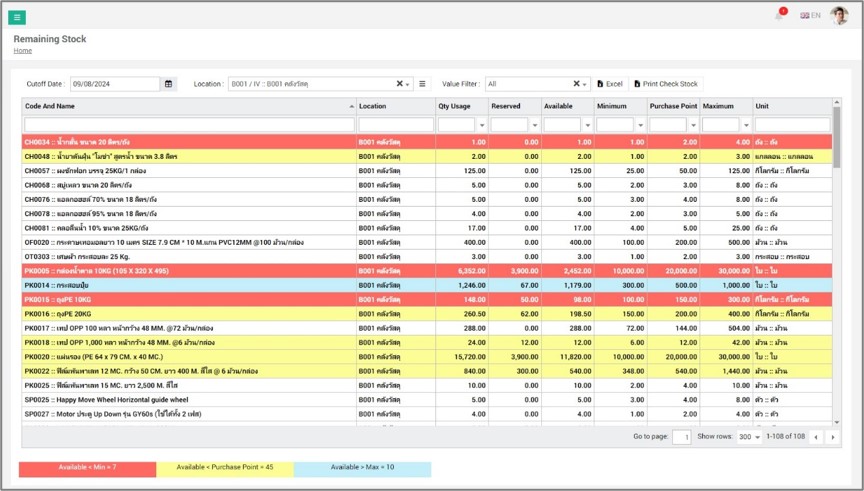Select the CH0057 row
Image resolution: width=864 pixels, height=491 pixels.
tap(427, 171)
